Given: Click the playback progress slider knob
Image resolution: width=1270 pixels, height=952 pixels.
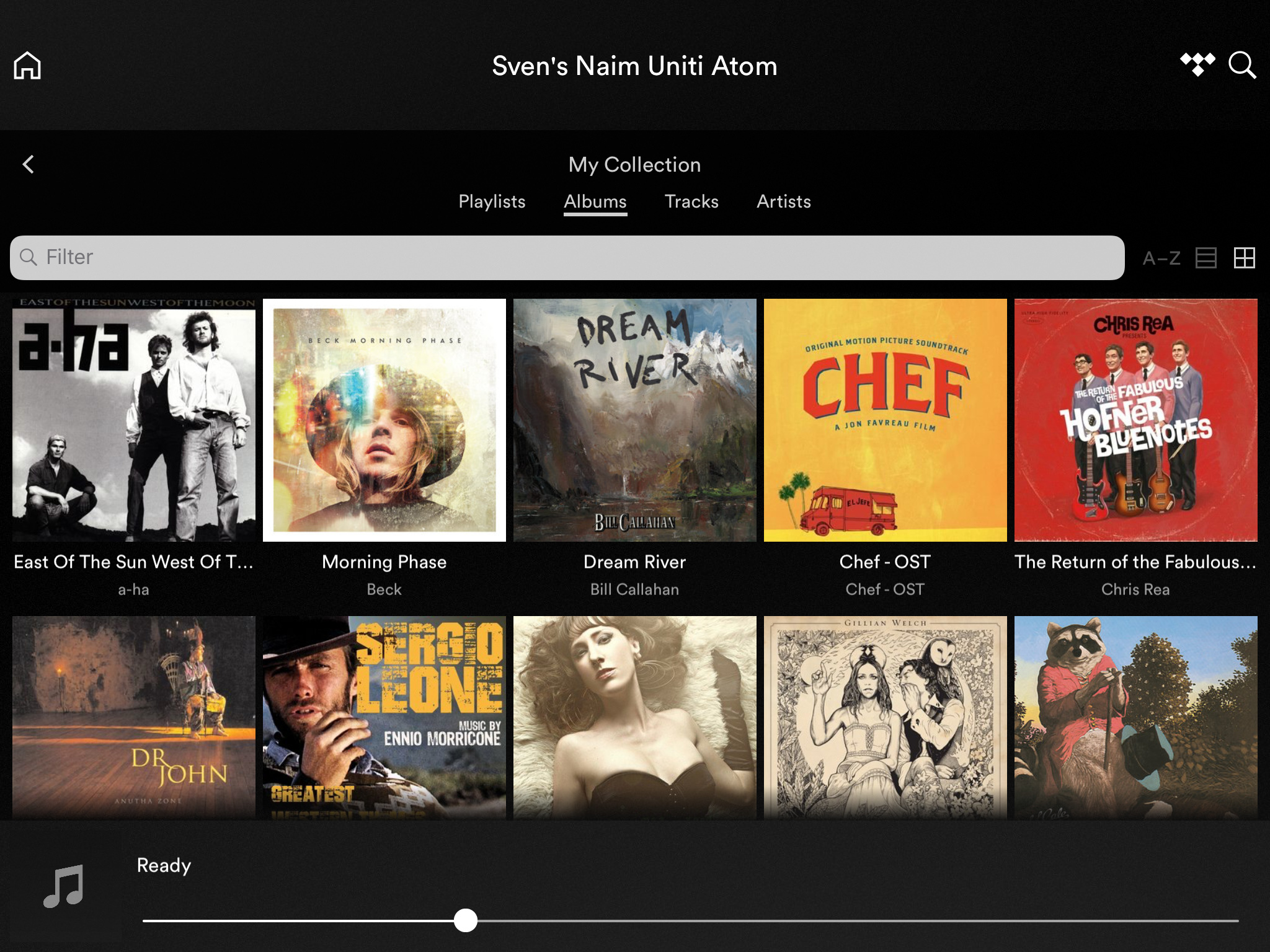Looking at the screenshot, I should click(x=465, y=920).
